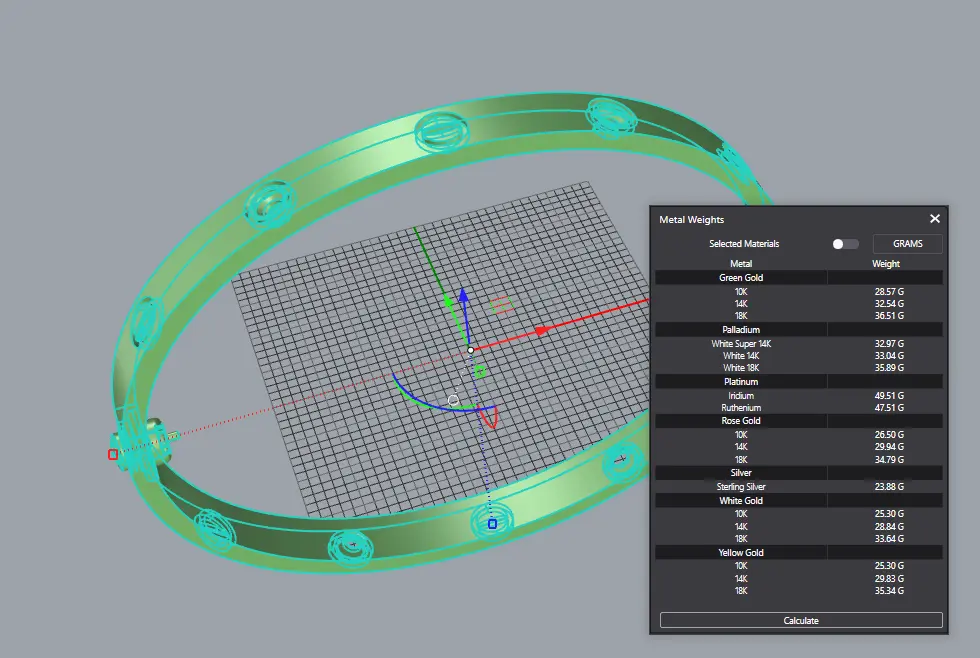
Task: Click the White Super 14K row
Action: click(x=799, y=344)
